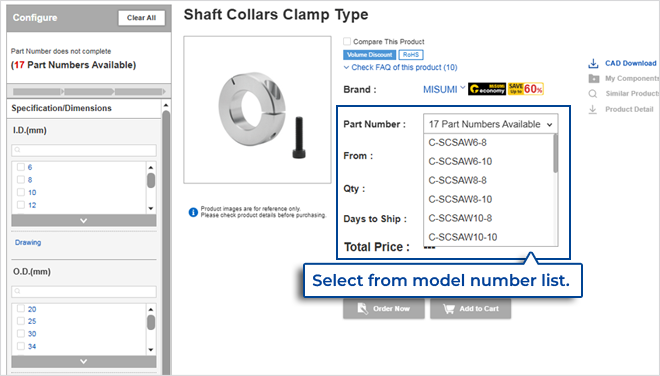This screenshot has height=376, width=660.
Task: Open My Components folder icon
Action: click(x=593, y=78)
